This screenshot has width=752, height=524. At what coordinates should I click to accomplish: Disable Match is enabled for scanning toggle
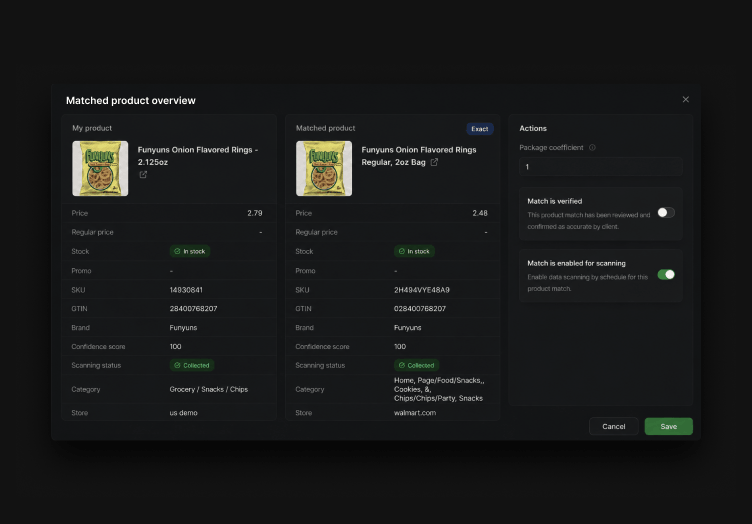[x=666, y=274]
